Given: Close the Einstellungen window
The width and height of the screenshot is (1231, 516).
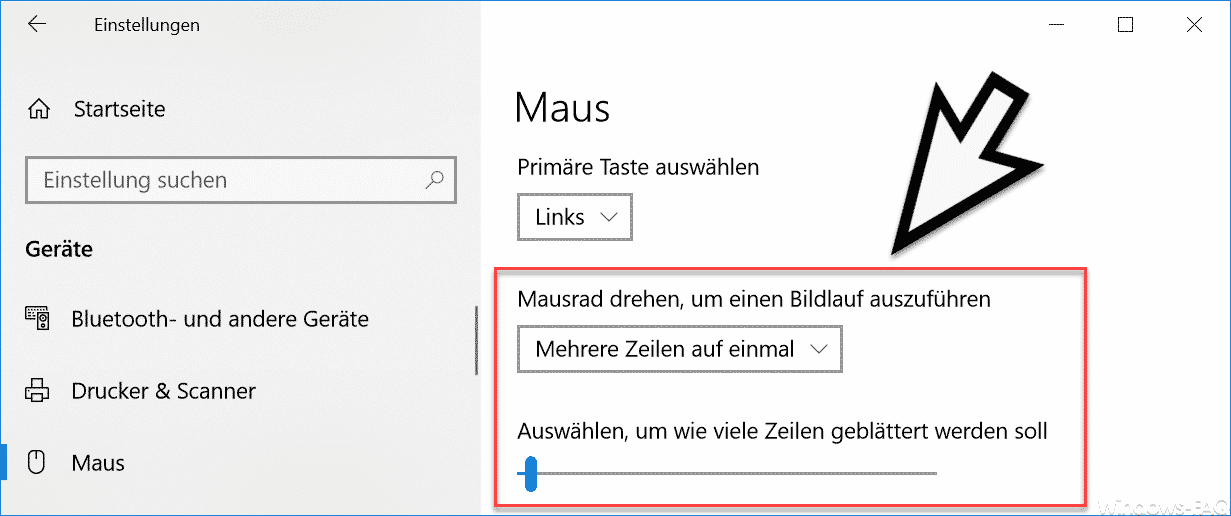Looking at the screenshot, I should point(1194,25).
